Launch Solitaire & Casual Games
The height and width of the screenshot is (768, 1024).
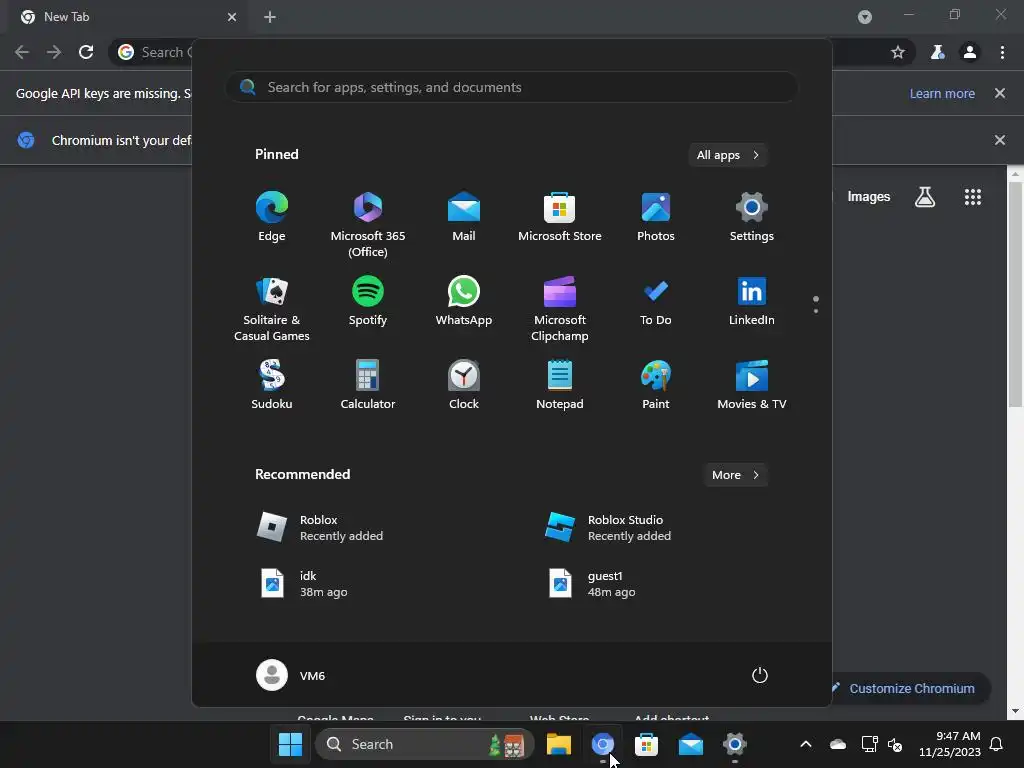coord(272,308)
